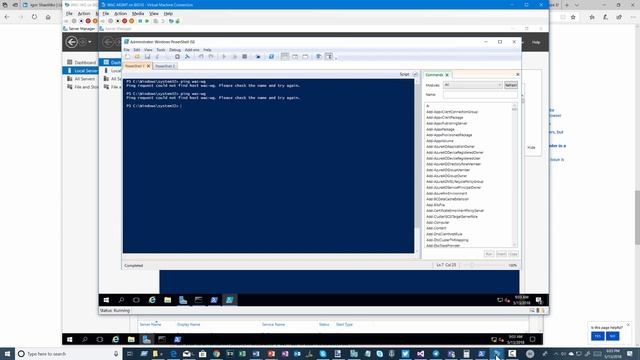Screen dimensions: 640x360
Task: Open Media menu in Virtual Machine Connection window
Action: tap(138, 13)
